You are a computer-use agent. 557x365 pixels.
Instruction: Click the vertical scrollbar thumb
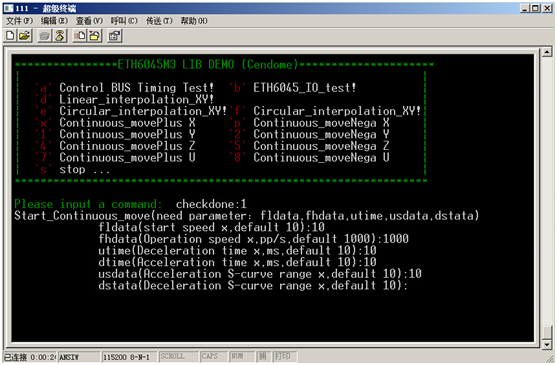(x=547, y=332)
